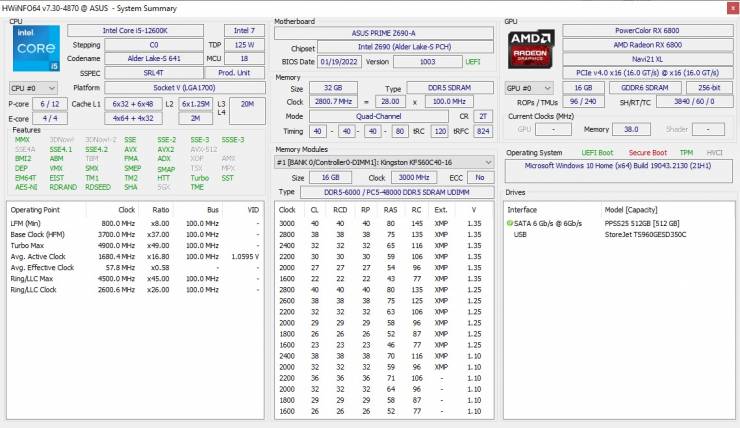Select the StoreJet TS960GESD350C drive entry
The height and width of the screenshot is (428, 740).
tap(646, 235)
